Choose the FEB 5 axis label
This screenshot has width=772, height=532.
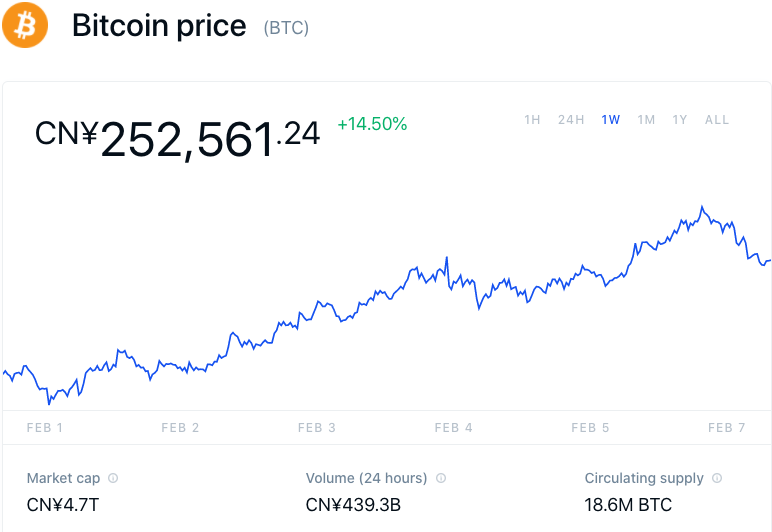pos(590,428)
